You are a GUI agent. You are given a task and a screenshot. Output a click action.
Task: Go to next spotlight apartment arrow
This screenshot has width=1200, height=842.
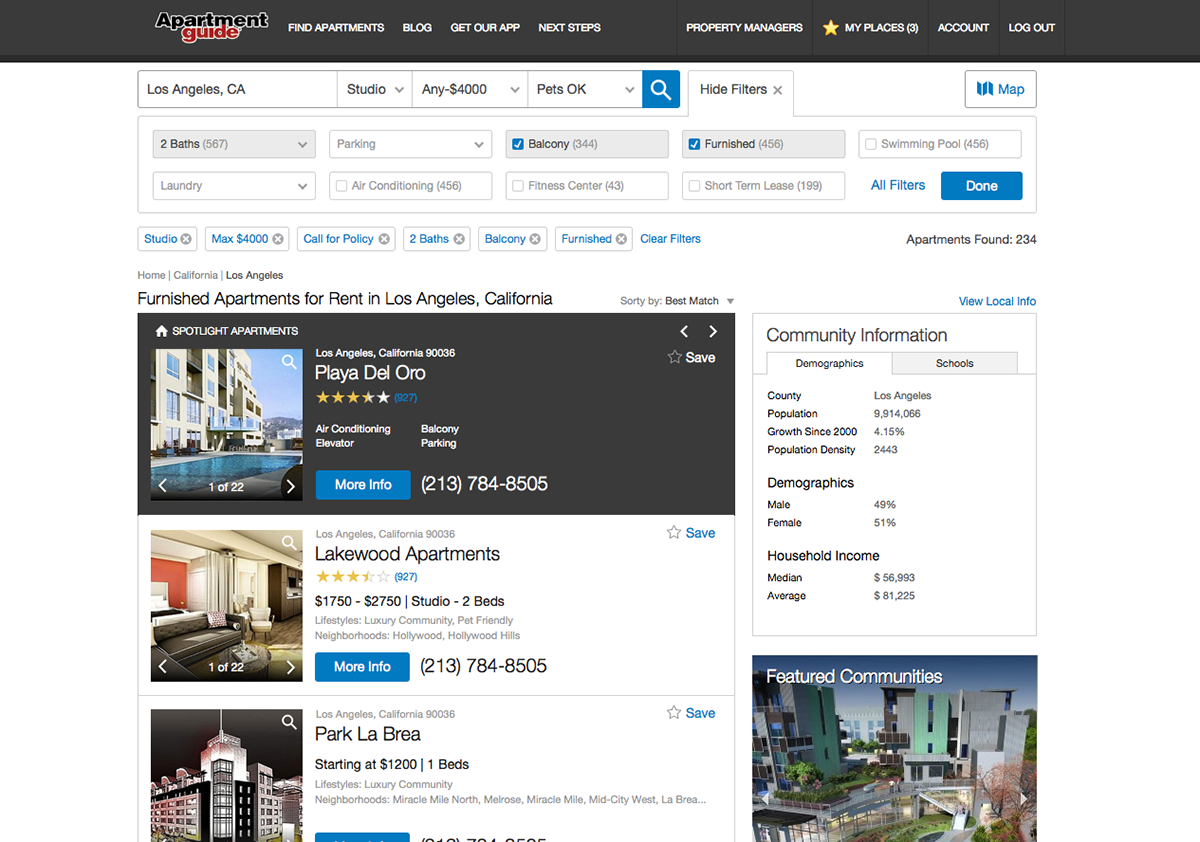(x=713, y=331)
